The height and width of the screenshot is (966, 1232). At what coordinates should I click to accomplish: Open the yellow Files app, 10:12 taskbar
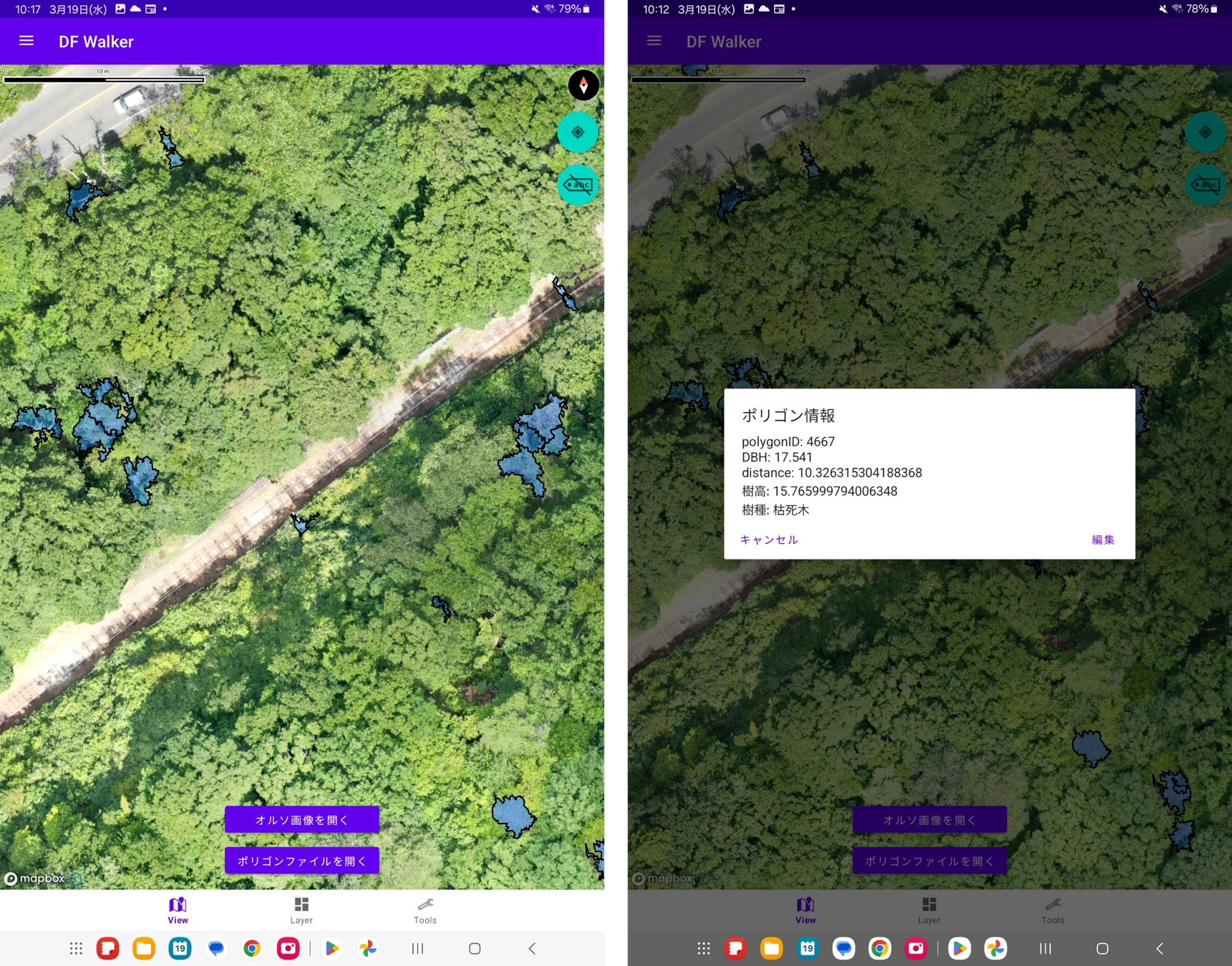point(772,948)
